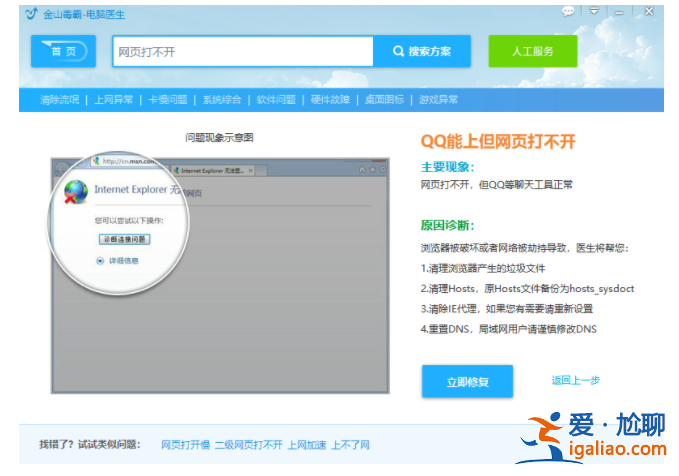Select the 卡慢问题 category tab
Viewport: 679px width, 476px height.
click(168, 100)
